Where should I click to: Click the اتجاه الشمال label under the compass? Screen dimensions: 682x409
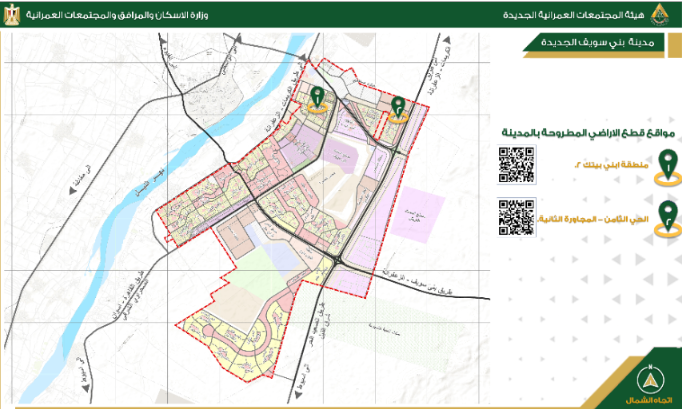pos(649,400)
